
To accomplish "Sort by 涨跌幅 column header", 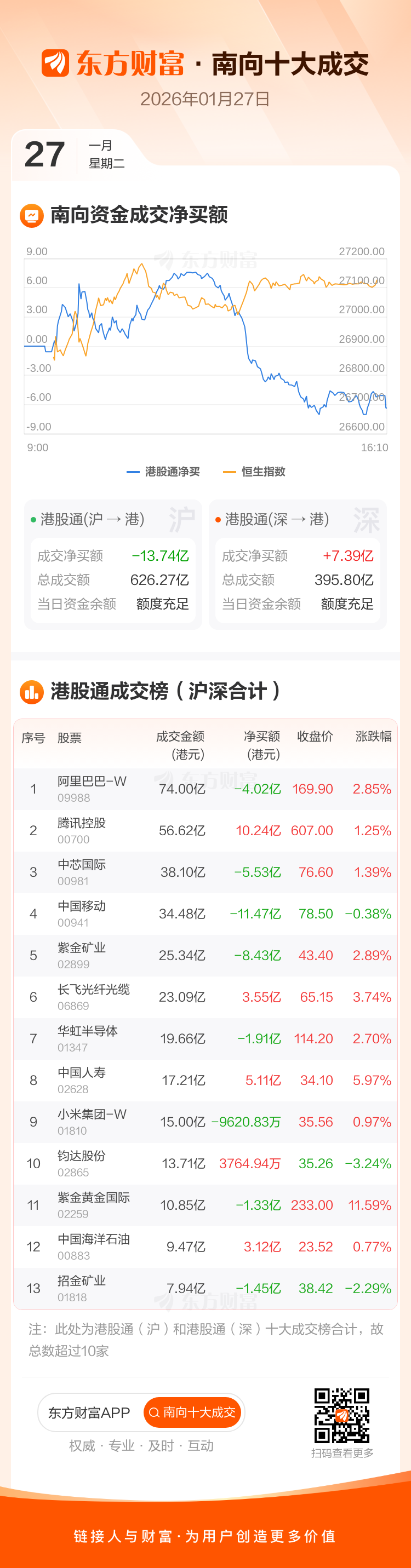I will click(373, 737).
